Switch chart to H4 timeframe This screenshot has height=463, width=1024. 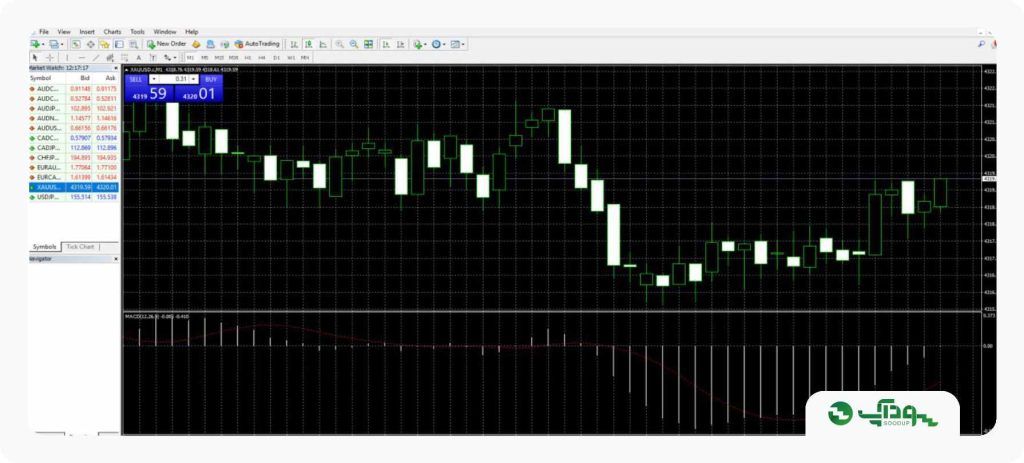262,57
